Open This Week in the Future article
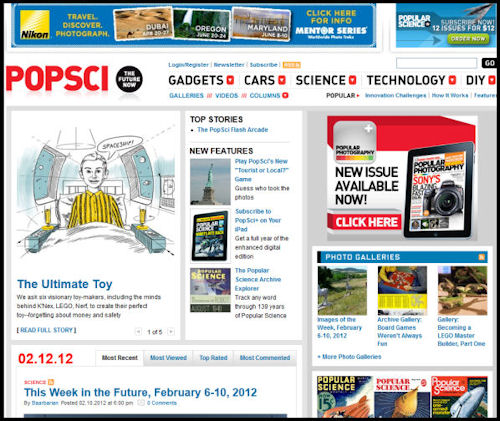 140,392
